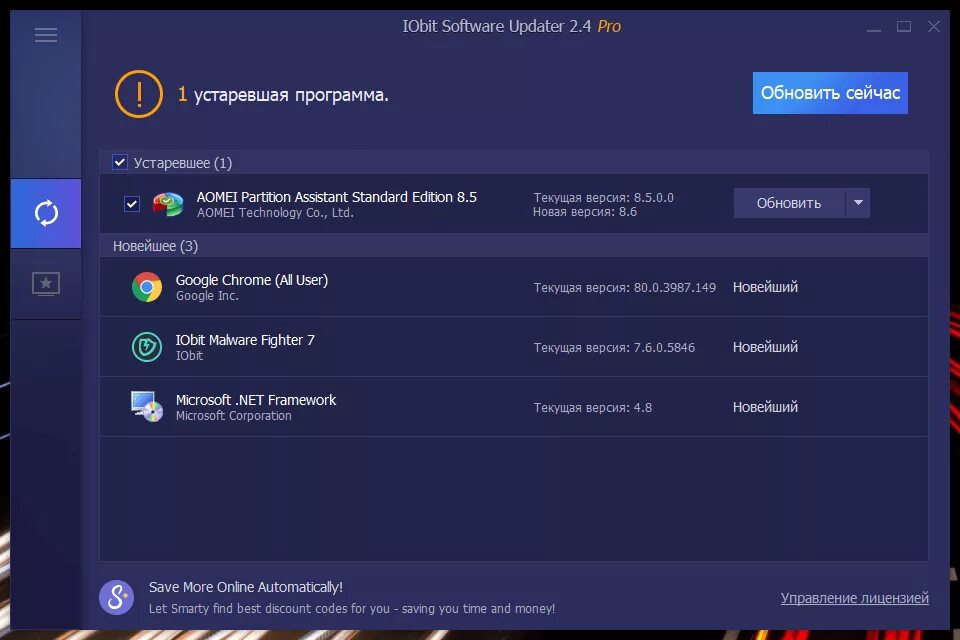The height and width of the screenshot is (640, 960).
Task: Click the AOMEI Partition Assistant icon
Action: click(x=168, y=204)
